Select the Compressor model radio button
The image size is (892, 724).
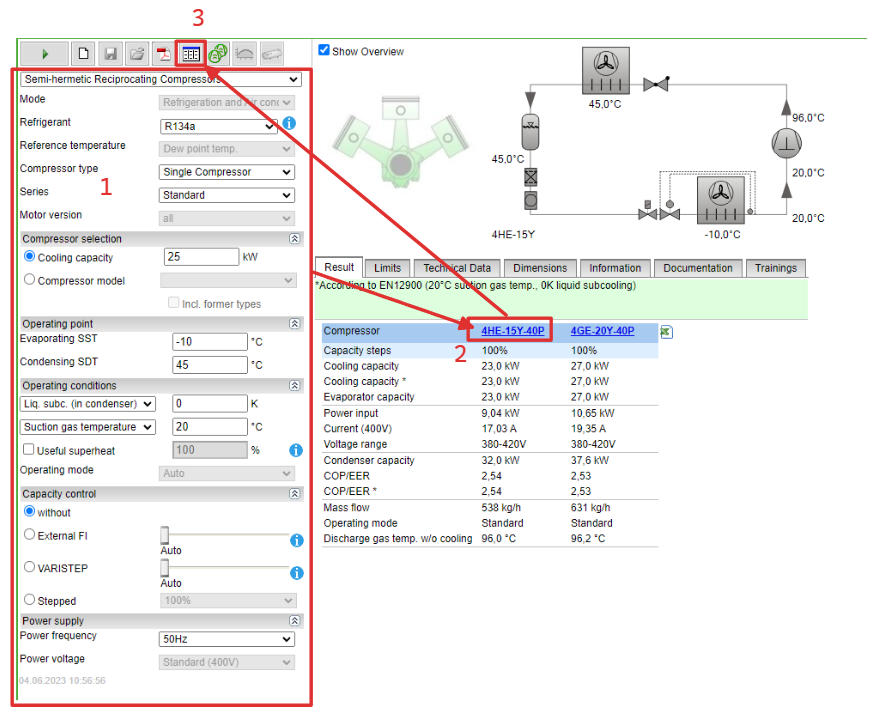click(x=30, y=280)
